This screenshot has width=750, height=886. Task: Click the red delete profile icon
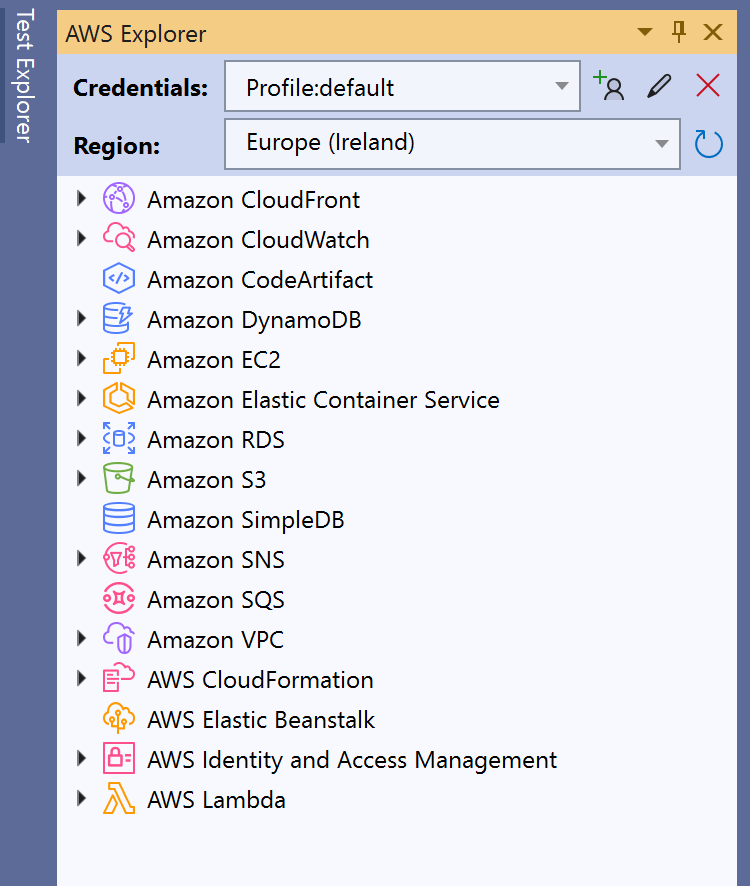pyautogui.click(x=708, y=86)
